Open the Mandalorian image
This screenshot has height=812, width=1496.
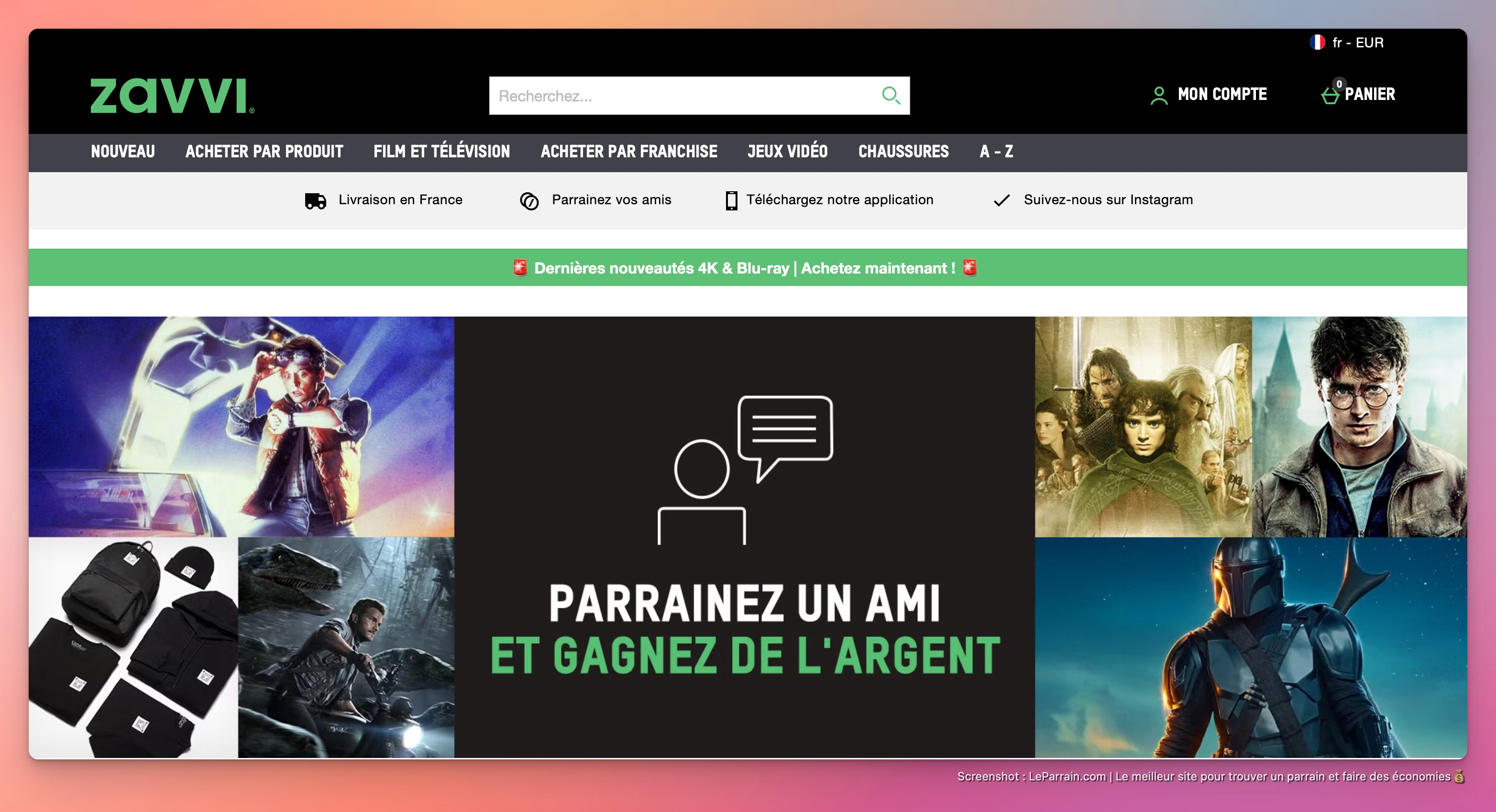1251,647
